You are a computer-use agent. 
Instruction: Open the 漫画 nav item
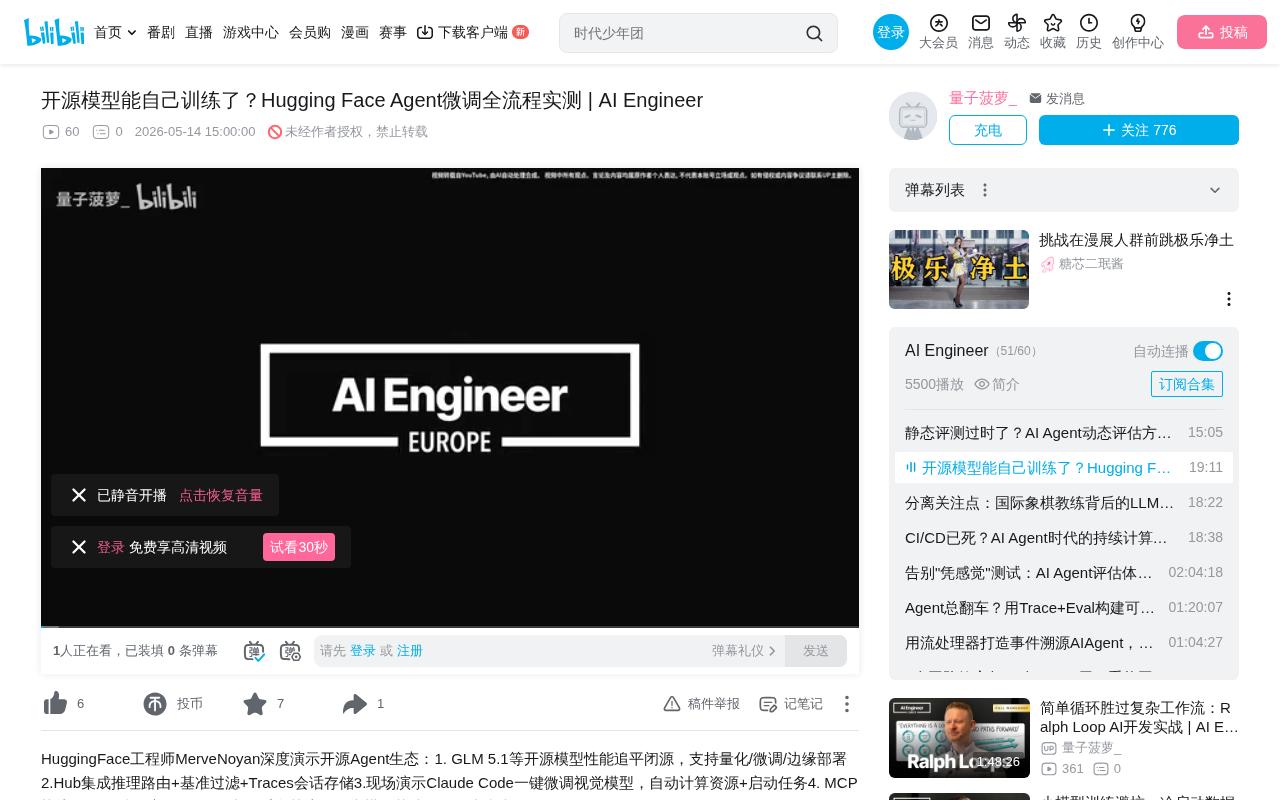click(x=355, y=32)
